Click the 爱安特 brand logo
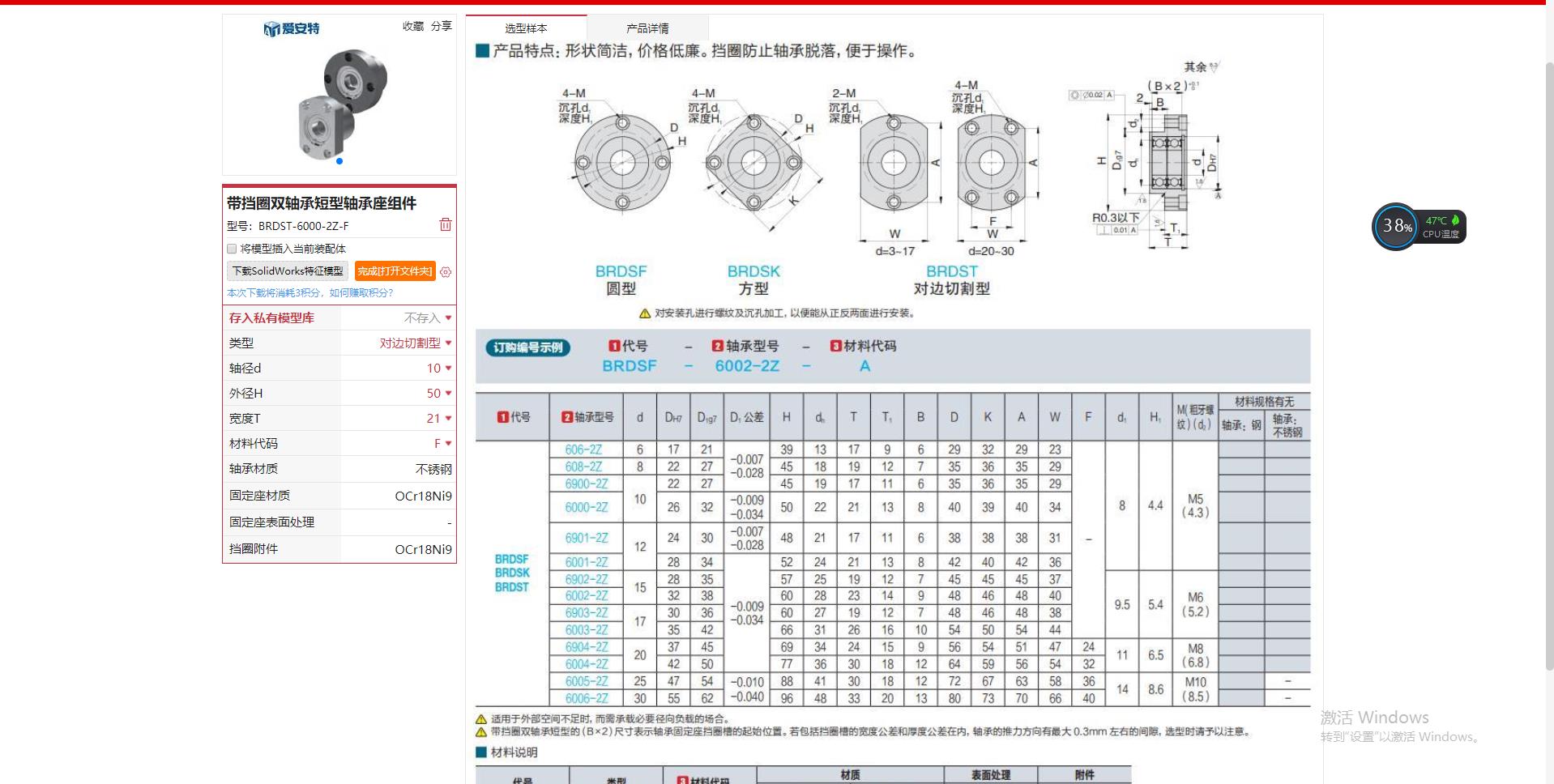The width and height of the screenshot is (1554, 784). tap(292, 29)
